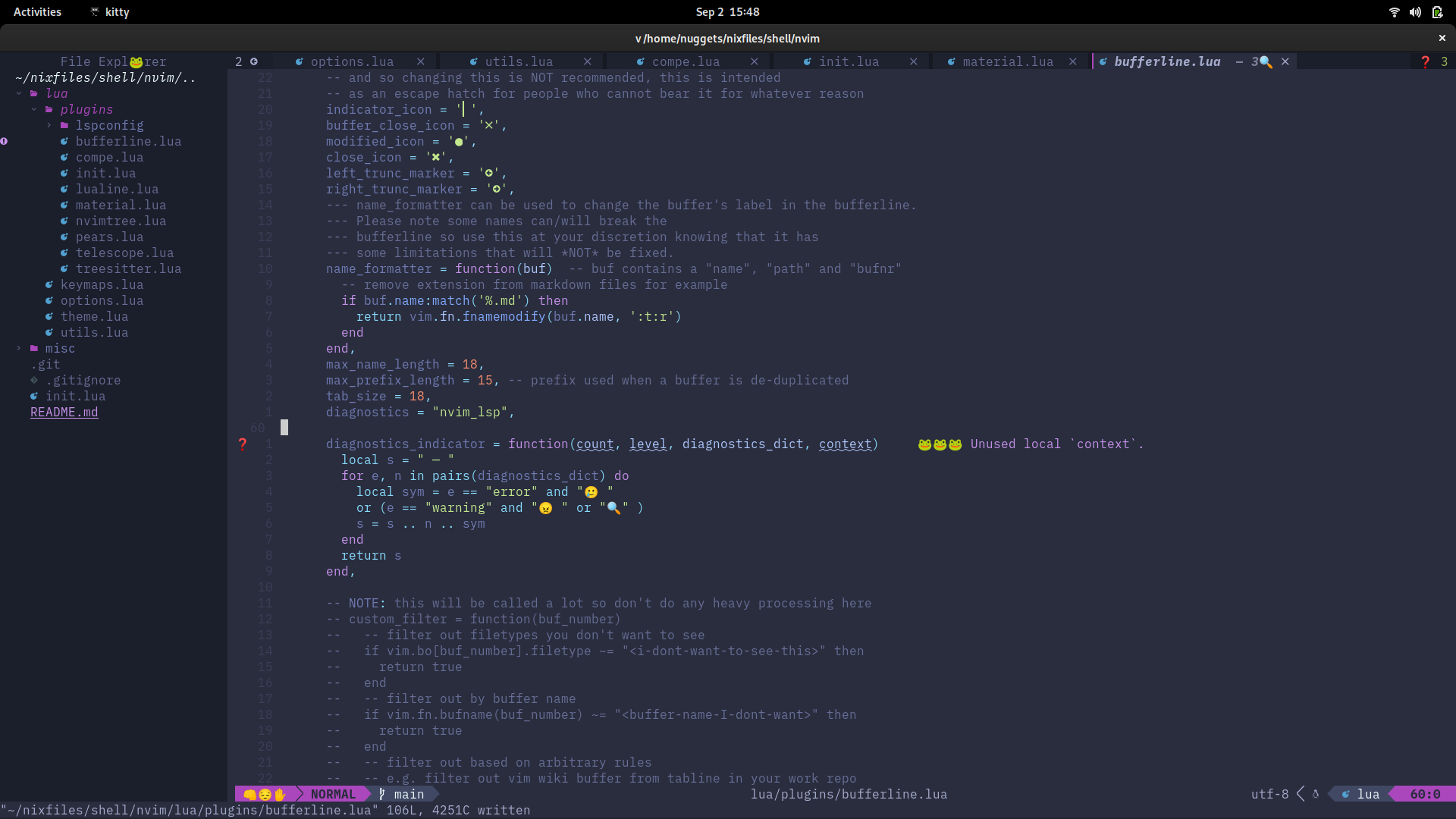The width and height of the screenshot is (1456, 819).
Task: Click the emoji diagnostics segment in statusline
Action: [x=265, y=794]
